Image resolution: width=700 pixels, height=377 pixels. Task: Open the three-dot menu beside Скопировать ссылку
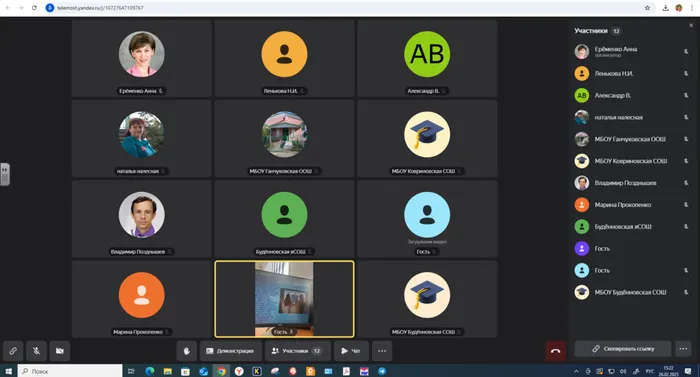[683, 349]
